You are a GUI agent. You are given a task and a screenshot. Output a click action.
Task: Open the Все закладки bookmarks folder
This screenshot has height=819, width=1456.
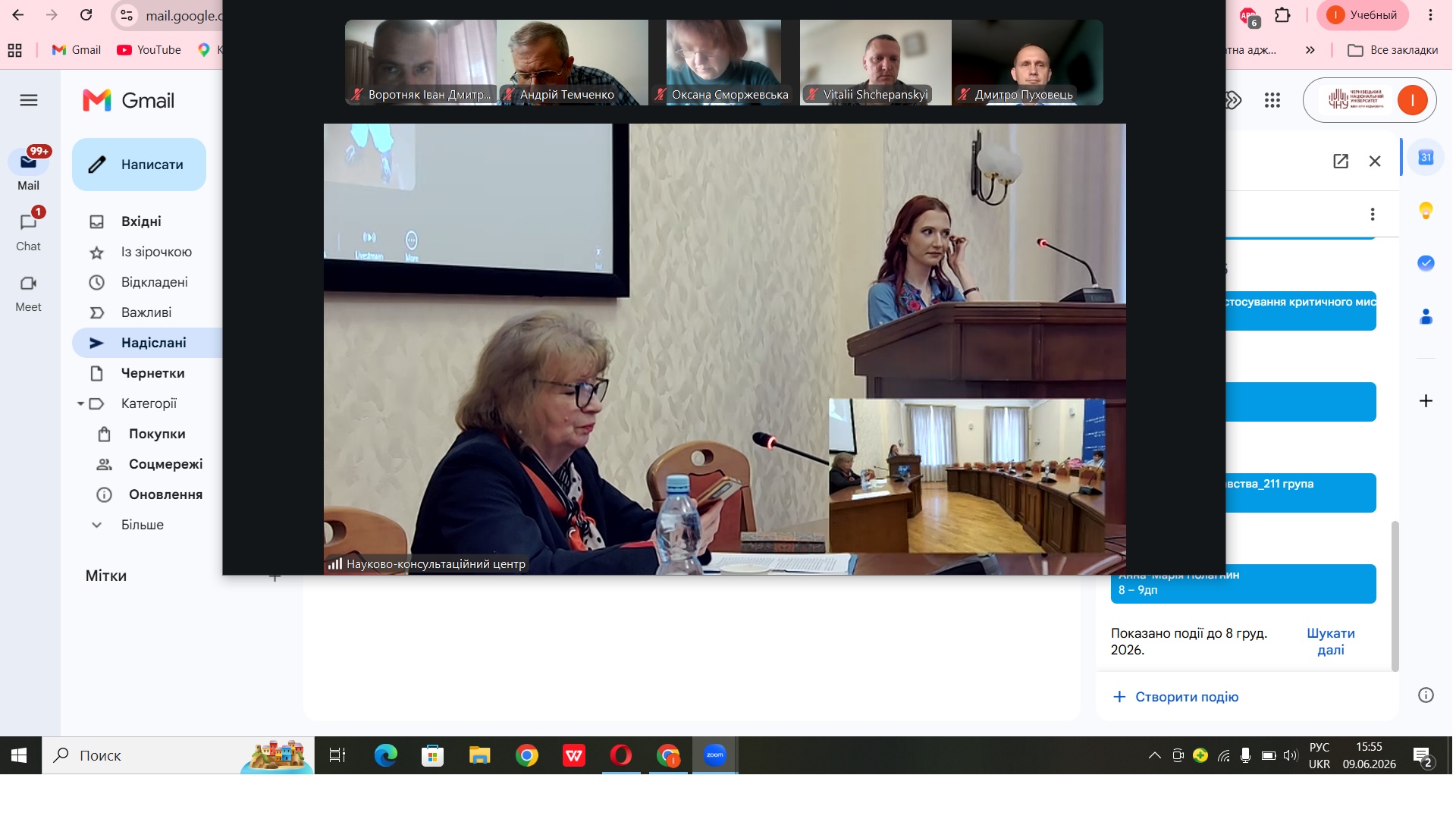tap(1392, 50)
